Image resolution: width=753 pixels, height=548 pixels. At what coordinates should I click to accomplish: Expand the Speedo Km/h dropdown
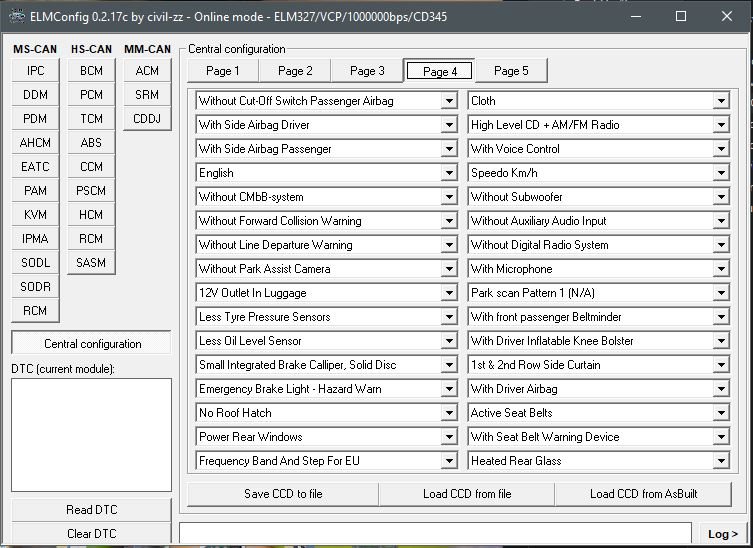point(721,173)
